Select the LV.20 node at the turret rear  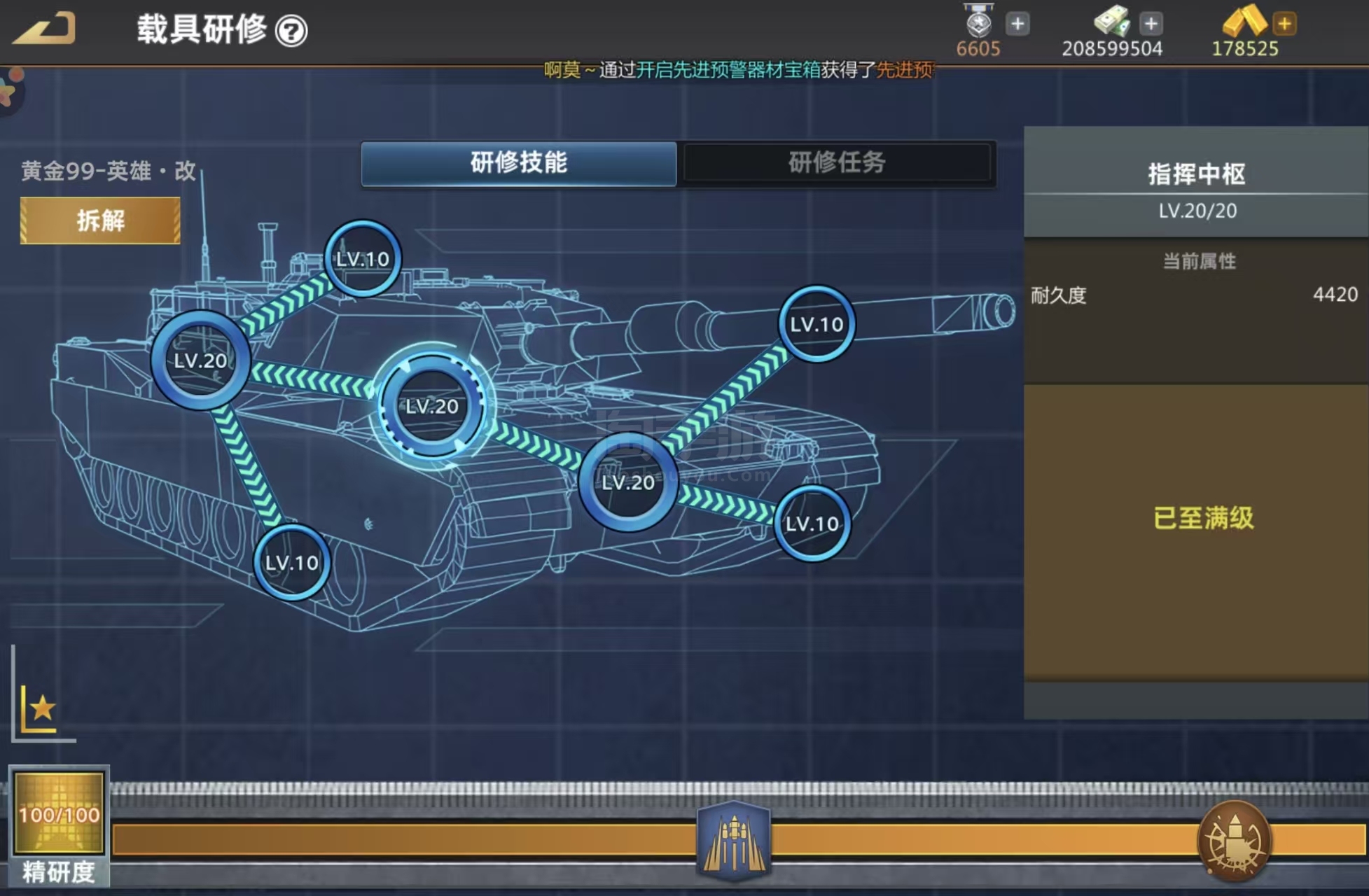(201, 360)
